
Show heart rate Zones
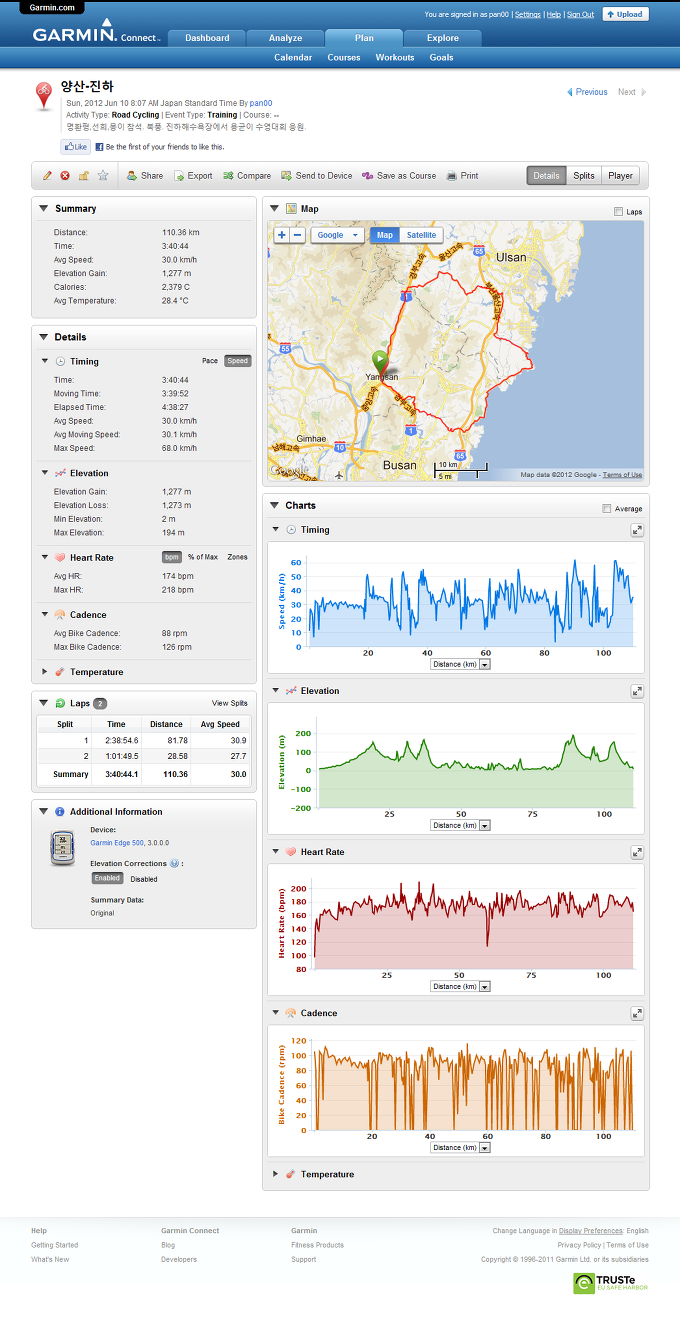coord(237,557)
